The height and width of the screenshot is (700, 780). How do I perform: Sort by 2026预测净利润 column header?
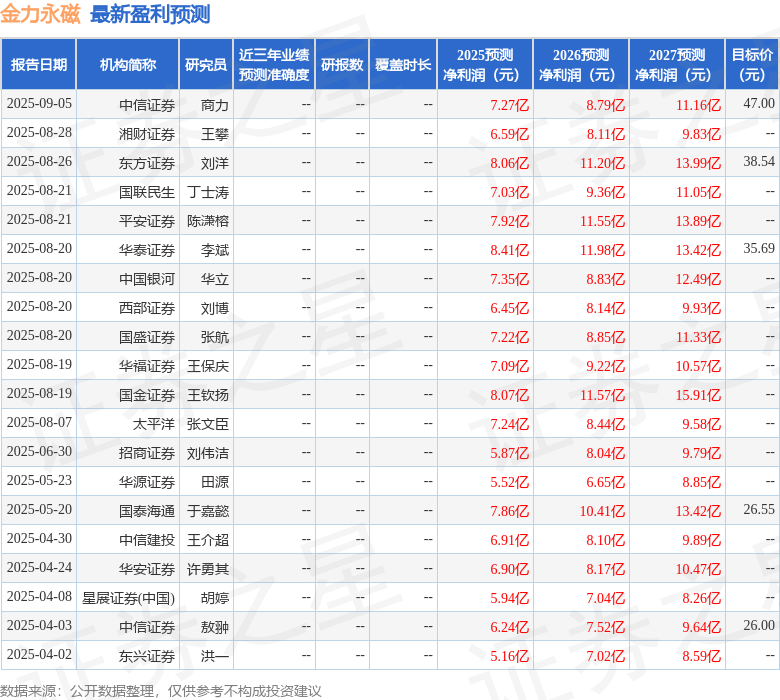(x=581, y=65)
